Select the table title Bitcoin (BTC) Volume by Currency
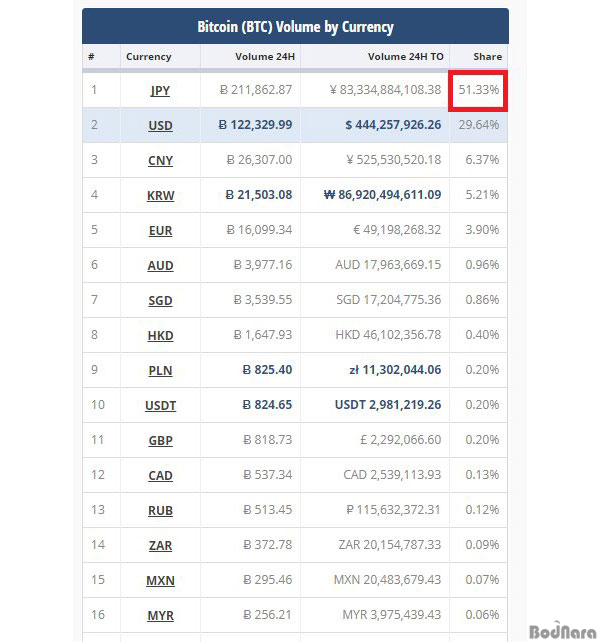The image size is (600, 642). coord(295,27)
